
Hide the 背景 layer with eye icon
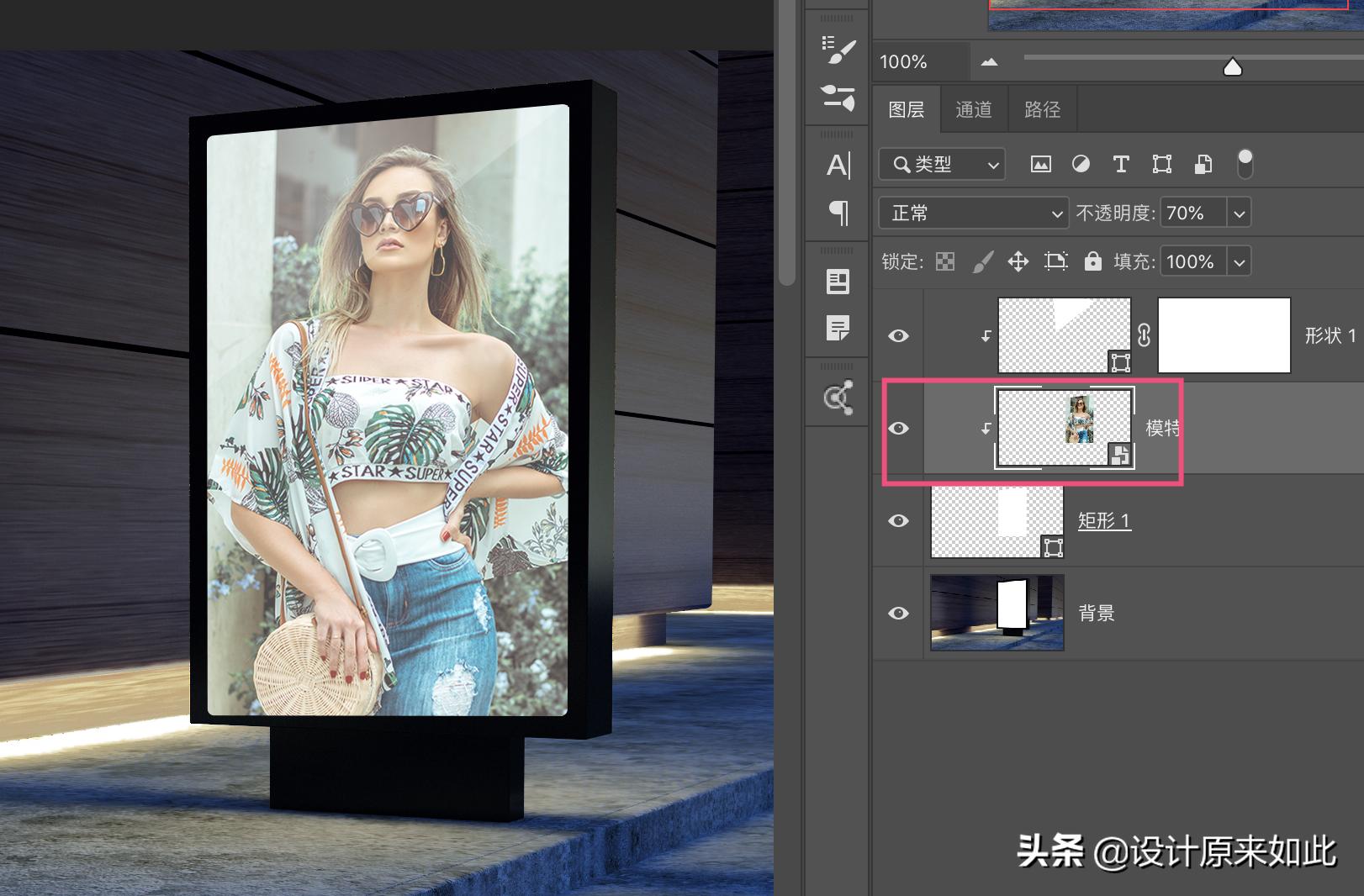click(x=898, y=614)
